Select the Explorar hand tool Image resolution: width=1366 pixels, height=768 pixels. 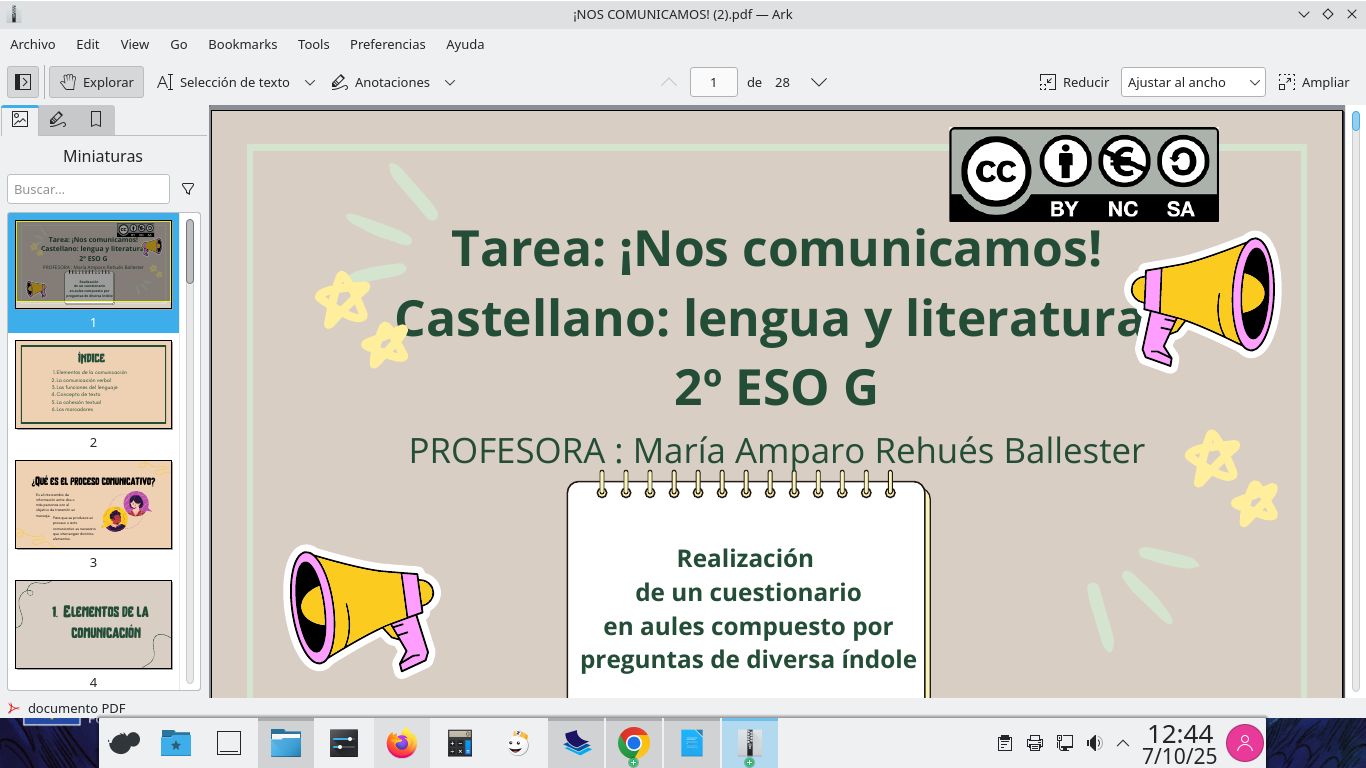[97, 82]
